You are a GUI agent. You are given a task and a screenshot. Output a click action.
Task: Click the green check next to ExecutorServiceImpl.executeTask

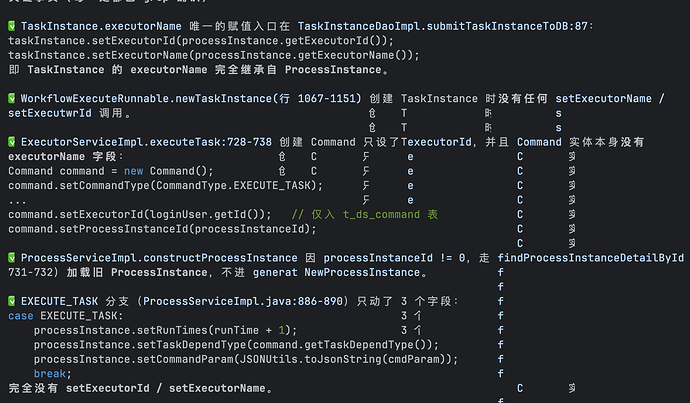pyautogui.click(x=12, y=142)
